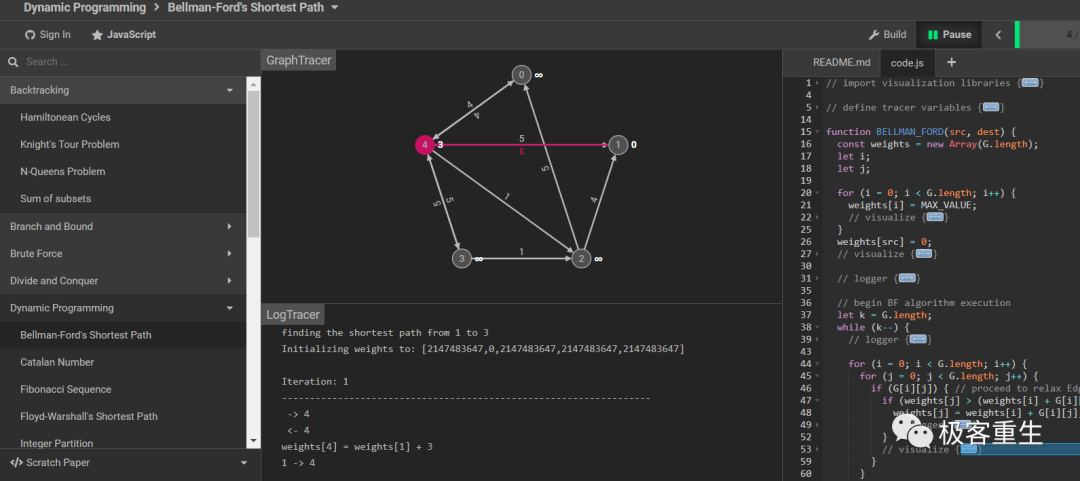This screenshot has width=1080, height=481.
Task: Switch to the code.js tab
Action: pyautogui.click(x=907, y=63)
